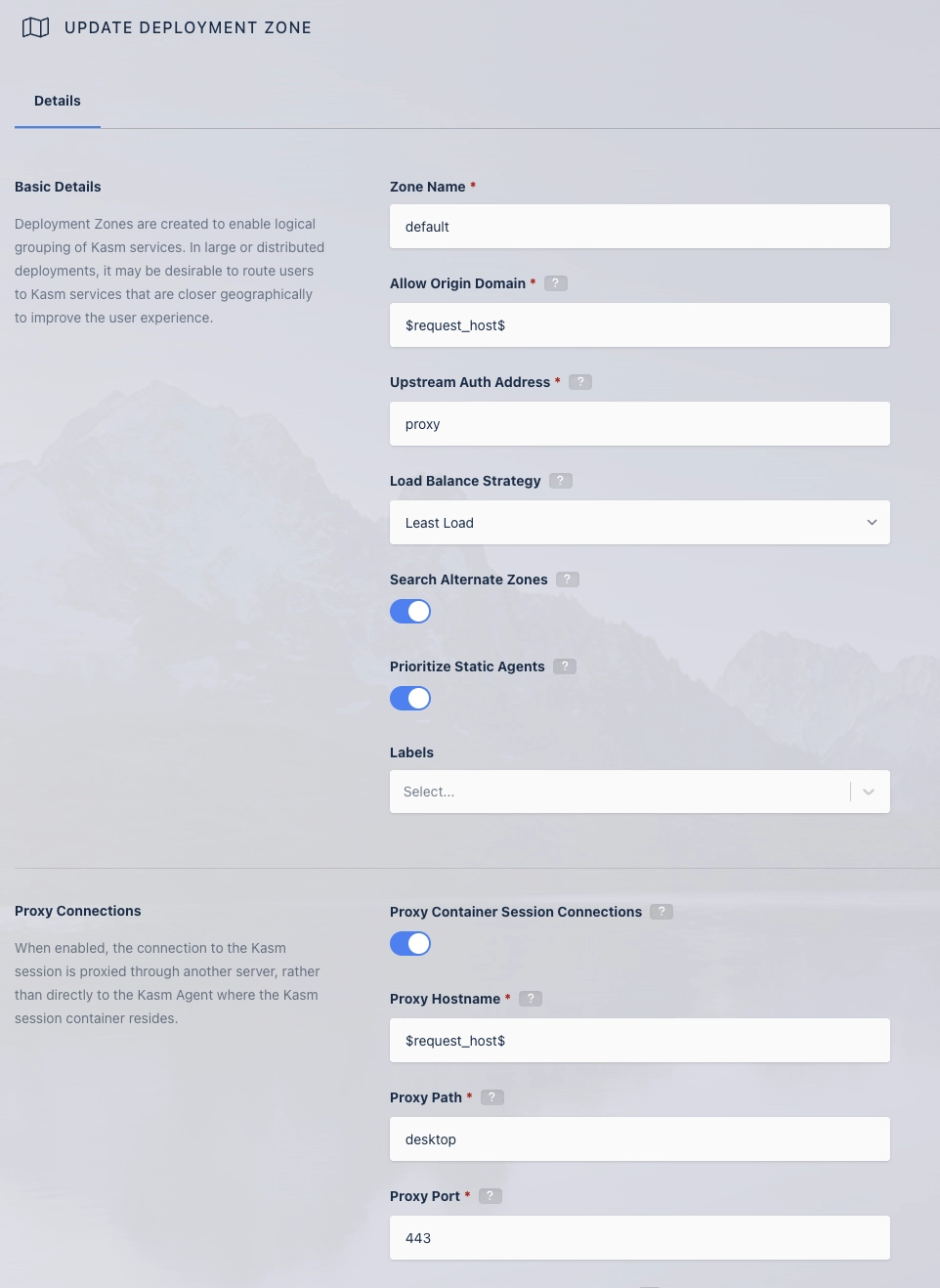
Task: Open the Proxy Path help tooltip
Action: pyautogui.click(x=492, y=1097)
